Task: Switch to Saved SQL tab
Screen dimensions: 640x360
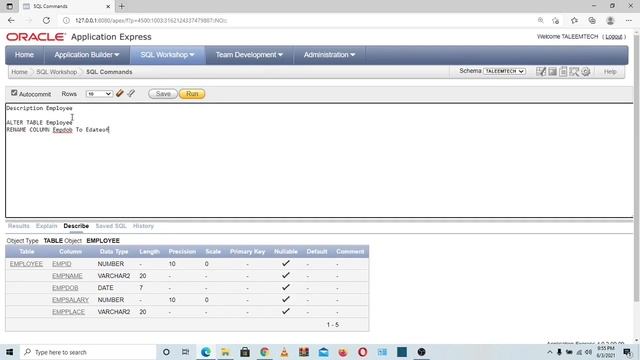Action: coord(111,226)
